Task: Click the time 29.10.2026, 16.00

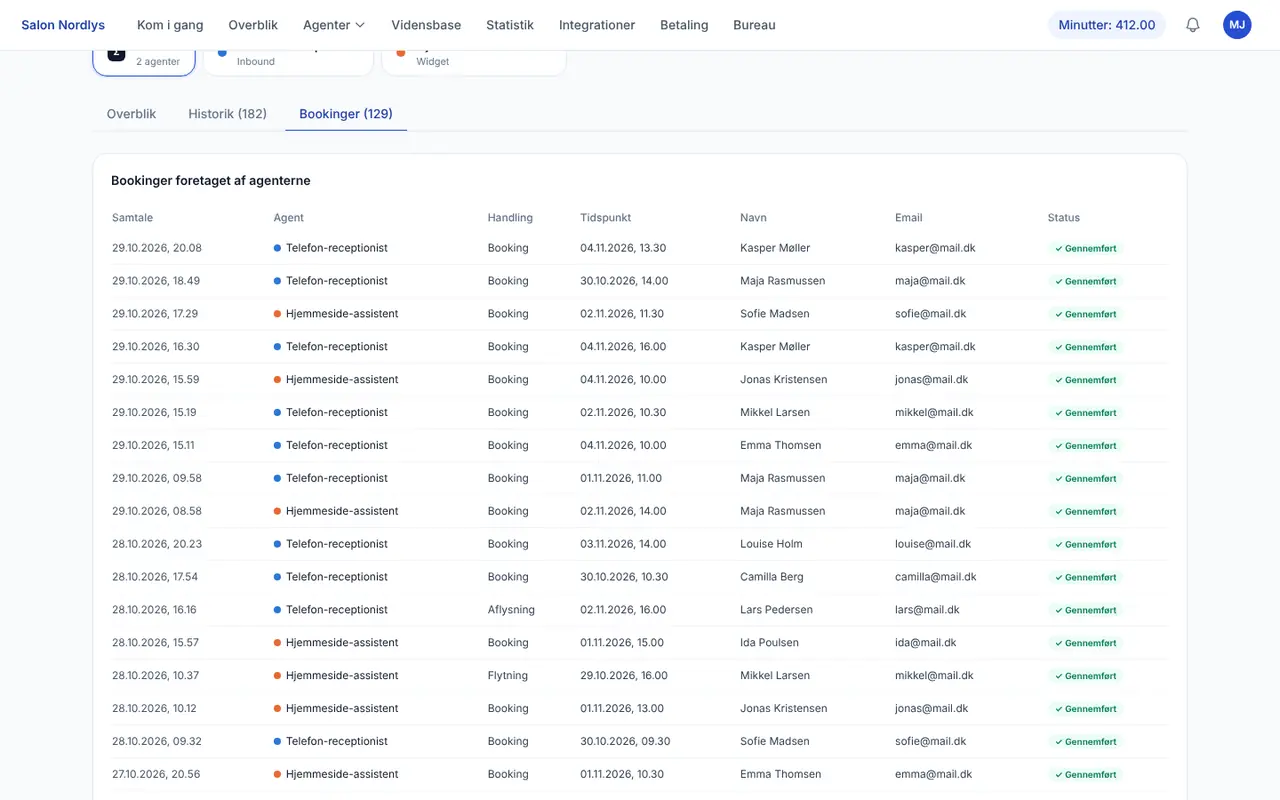Action: [624, 677]
